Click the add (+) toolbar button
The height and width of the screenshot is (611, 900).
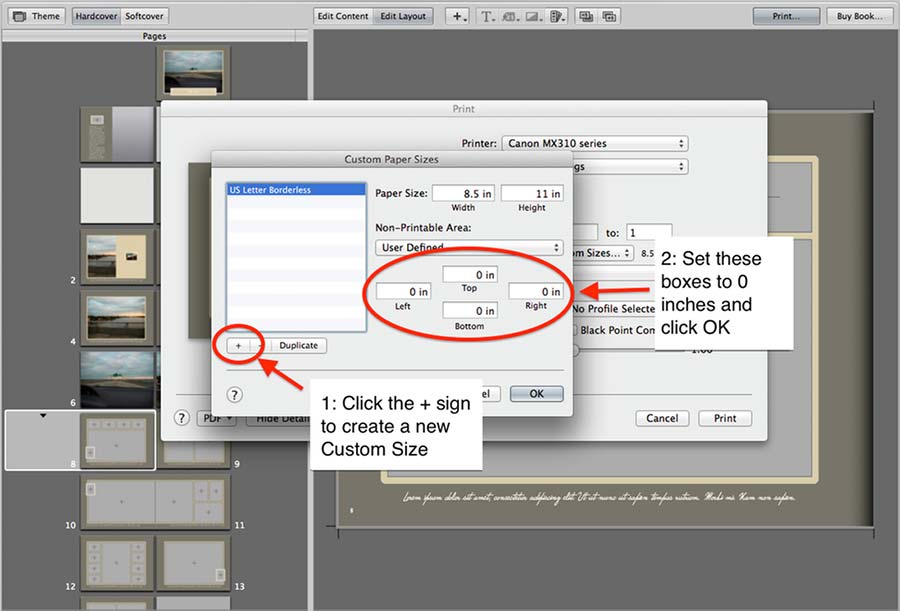click(x=458, y=16)
